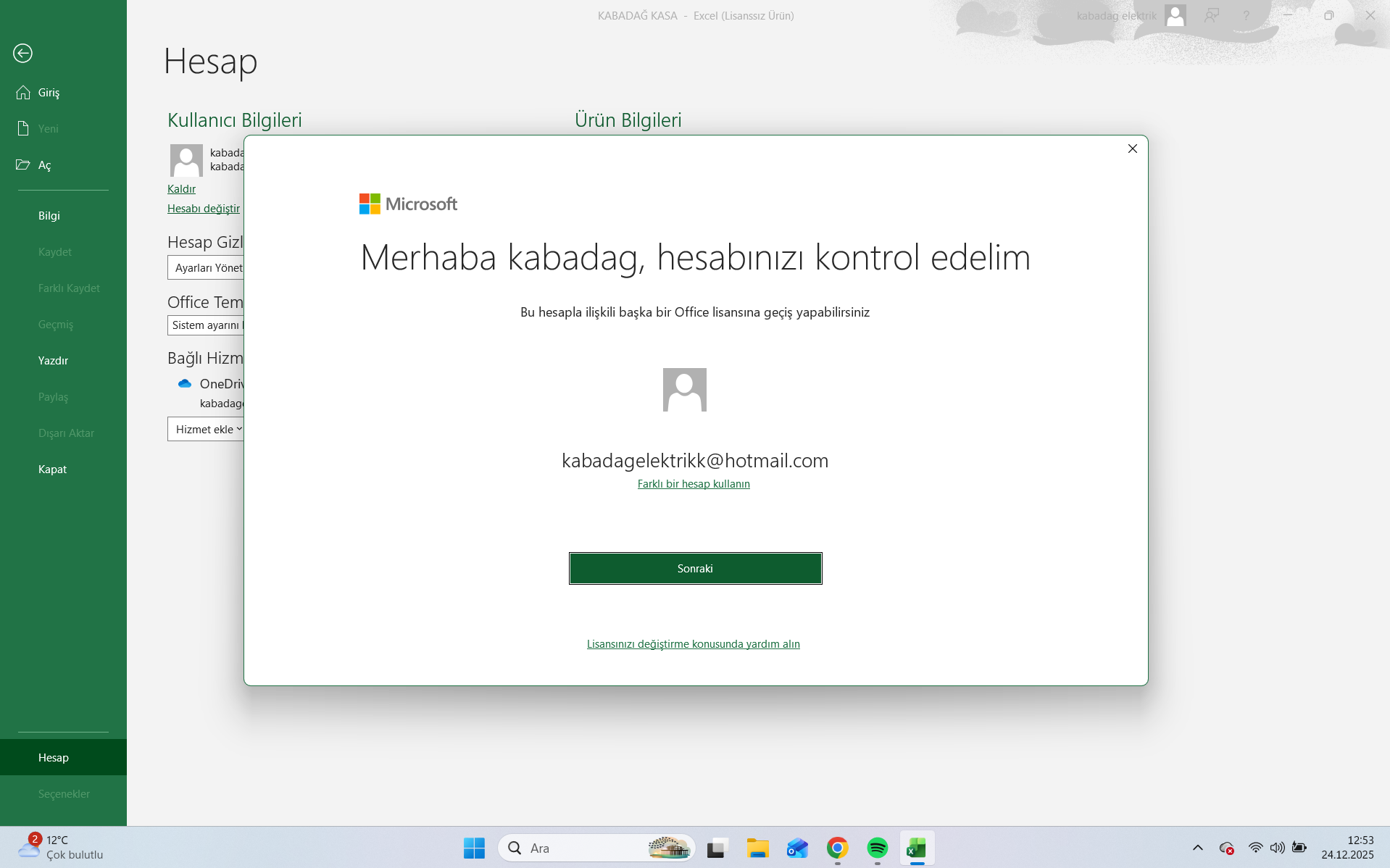Image resolution: width=1390 pixels, height=868 pixels.
Task: Click the kabadag elektrik account name
Action: (x=1117, y=16)
